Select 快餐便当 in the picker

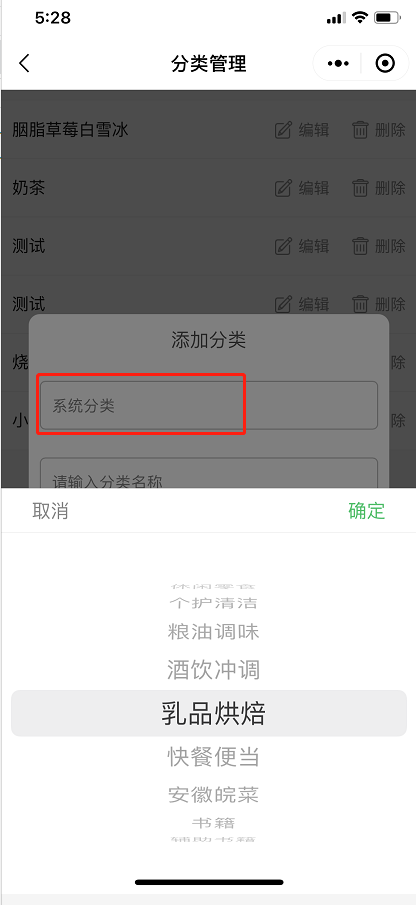coord(213,756)
